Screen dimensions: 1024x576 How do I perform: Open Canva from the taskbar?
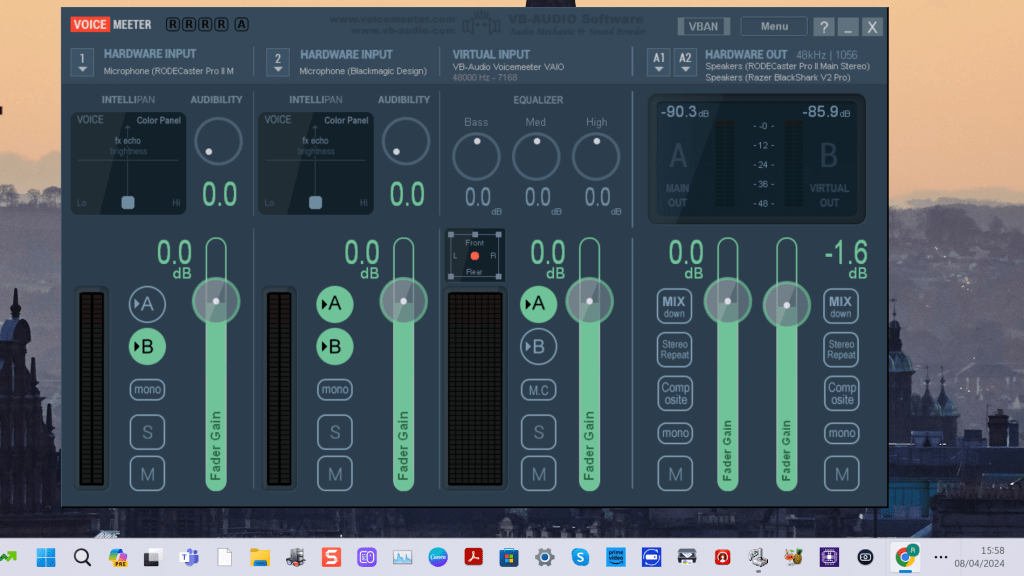click(x=438, y=557)
